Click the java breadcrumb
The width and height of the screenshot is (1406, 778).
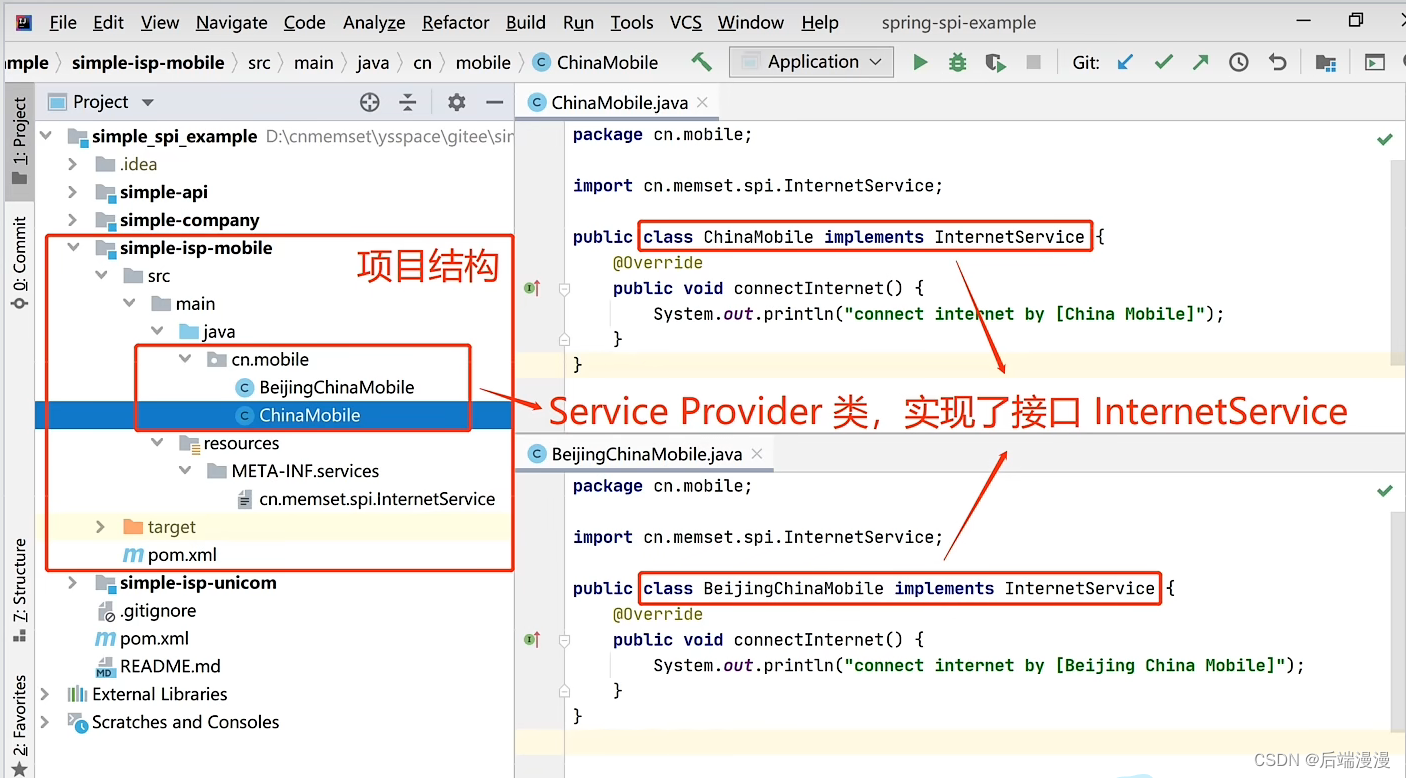373,62
